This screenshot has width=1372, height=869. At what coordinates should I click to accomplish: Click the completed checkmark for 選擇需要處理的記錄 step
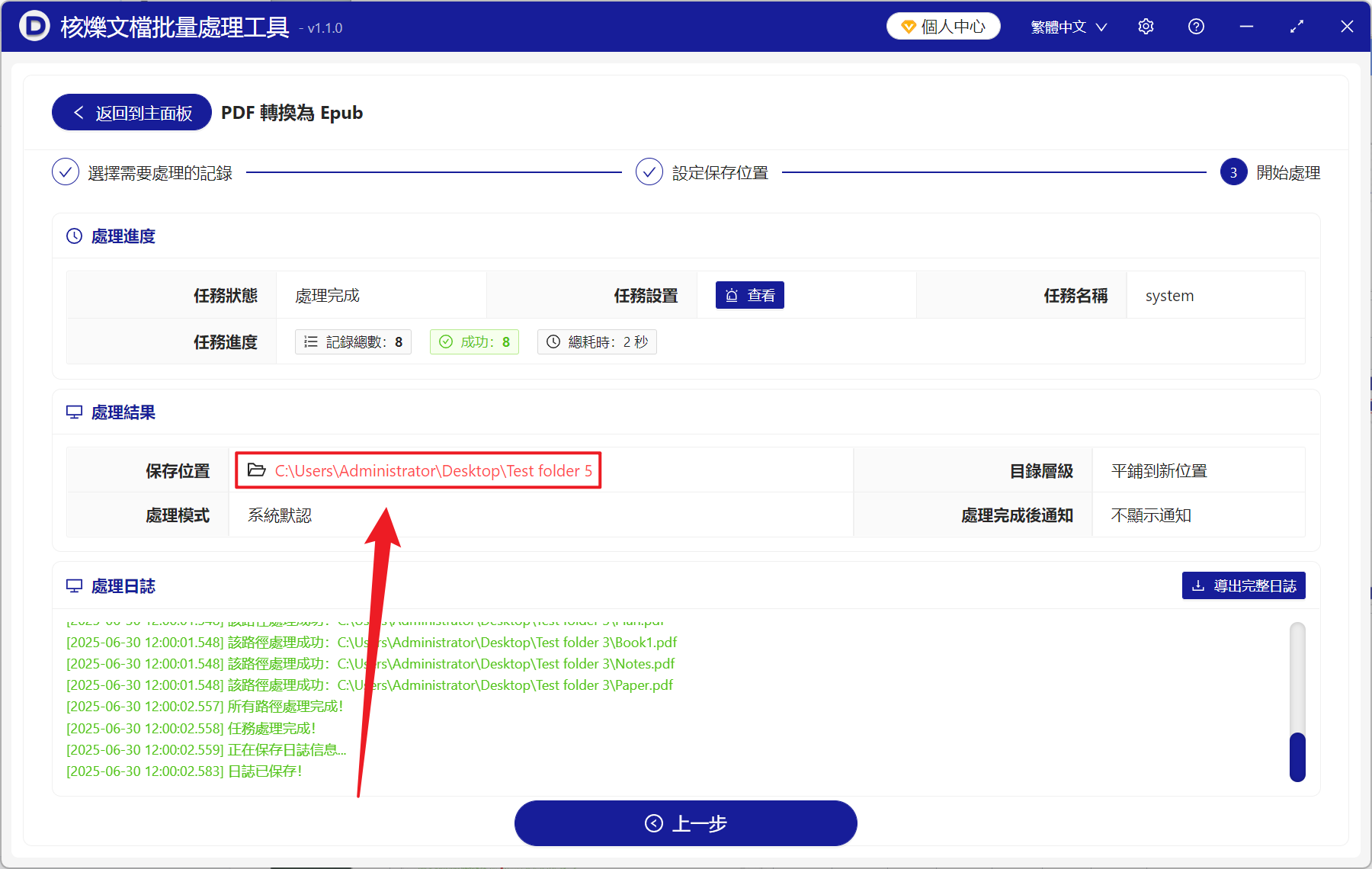coord(66,172)
